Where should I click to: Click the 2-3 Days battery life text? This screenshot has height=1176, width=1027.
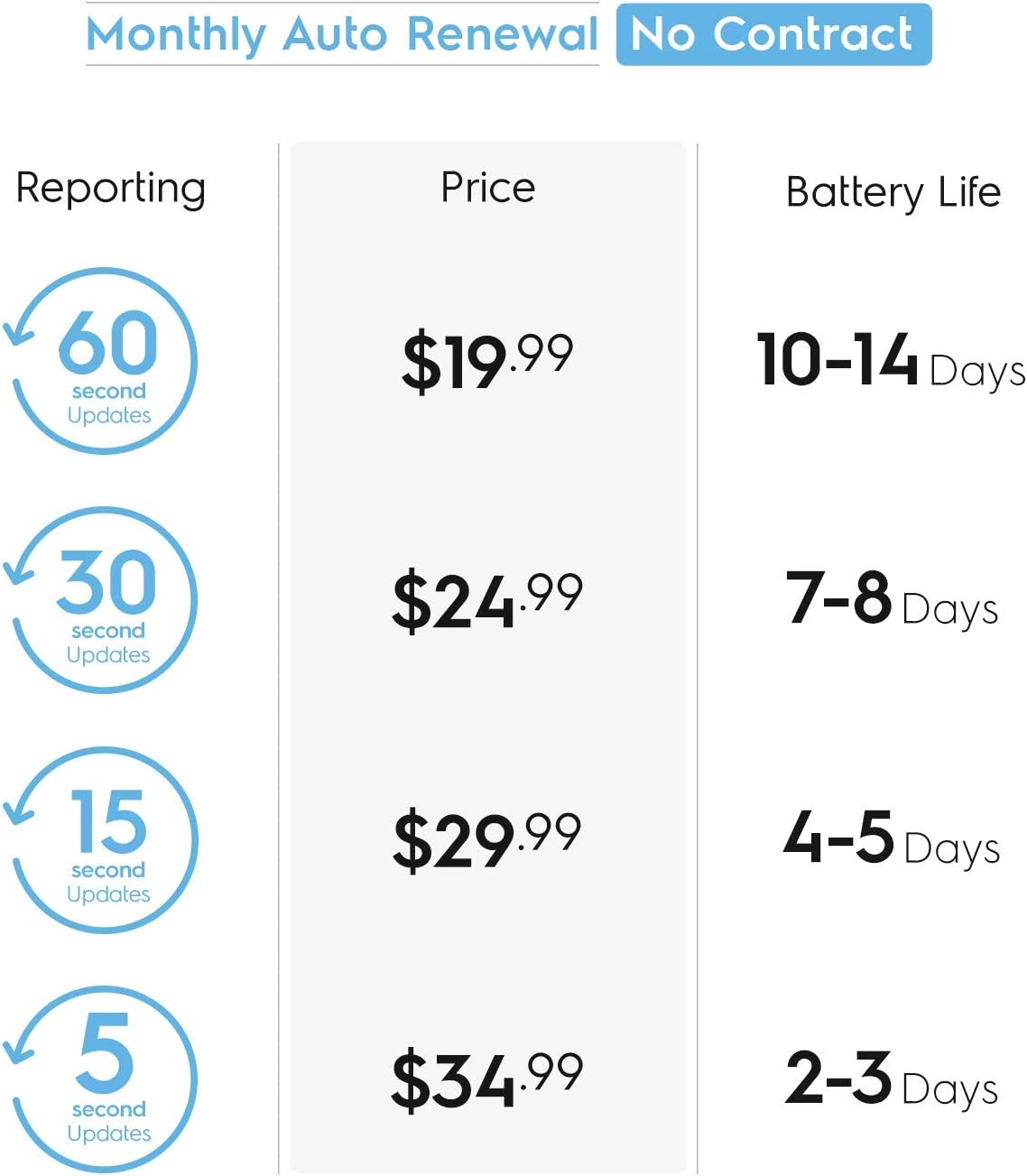coord(892,1079)
